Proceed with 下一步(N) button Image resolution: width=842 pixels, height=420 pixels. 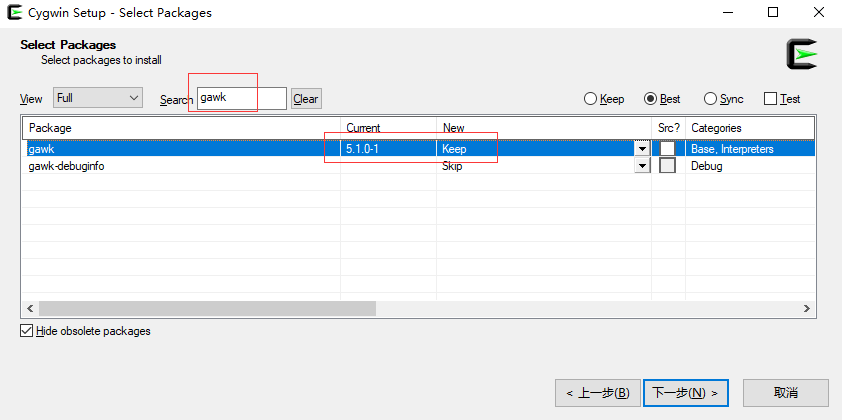coord(686,393)
